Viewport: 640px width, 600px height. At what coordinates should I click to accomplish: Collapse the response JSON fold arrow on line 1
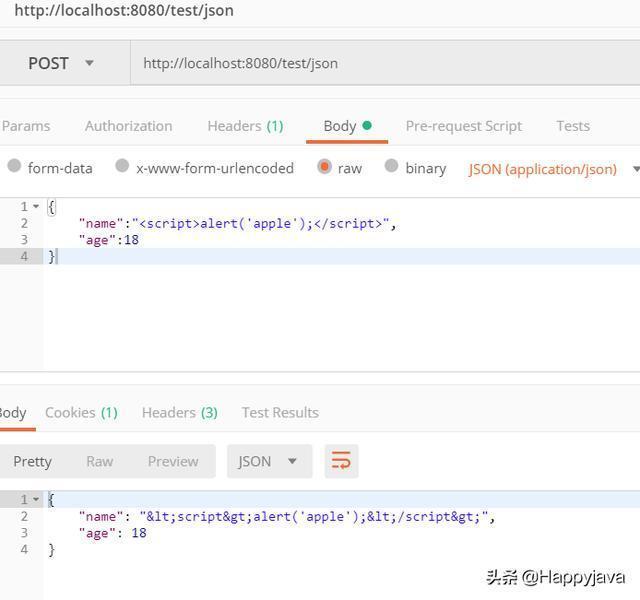click(x=36, y=499)
